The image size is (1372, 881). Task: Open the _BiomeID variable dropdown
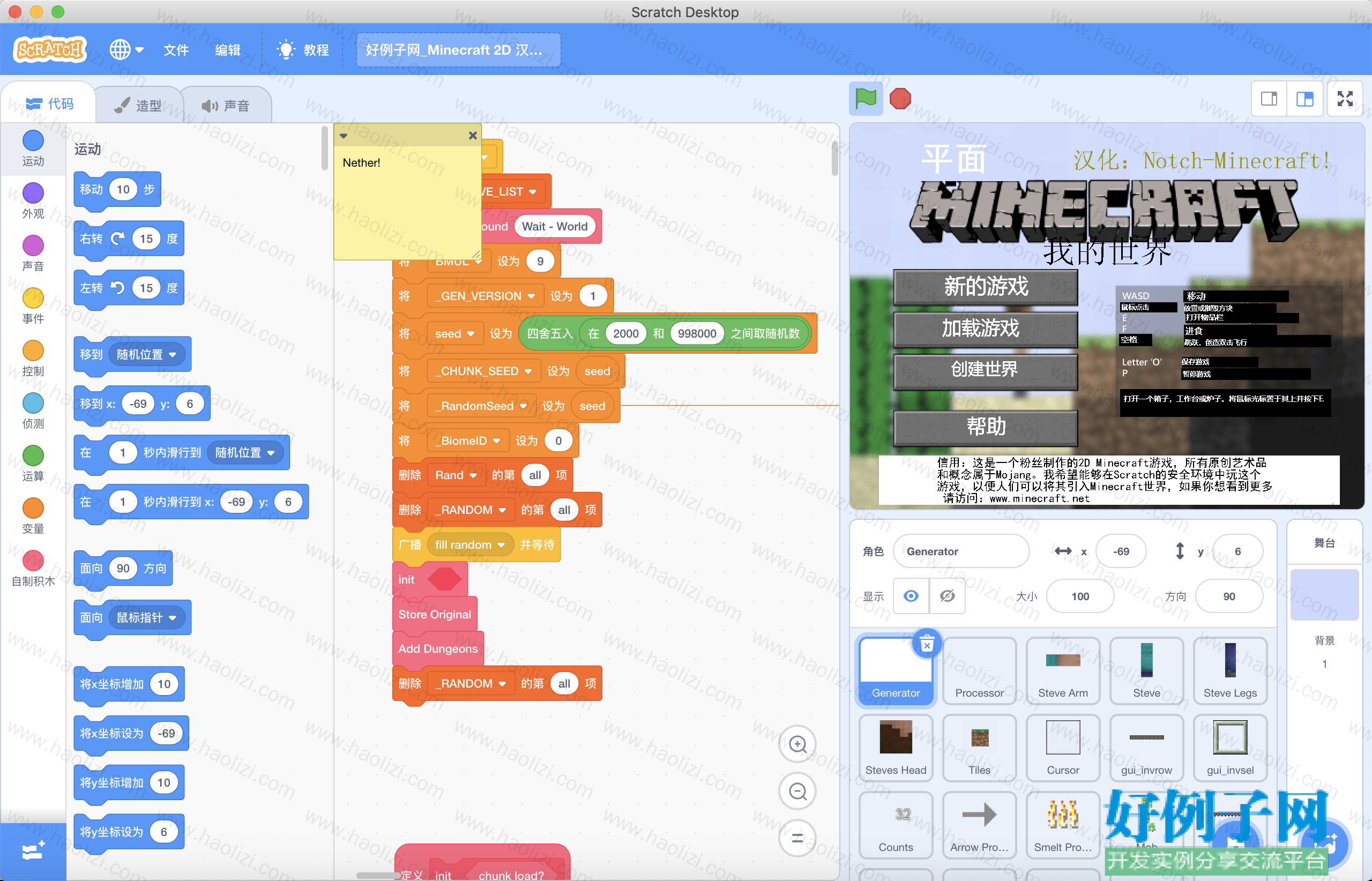click(467, 441)
